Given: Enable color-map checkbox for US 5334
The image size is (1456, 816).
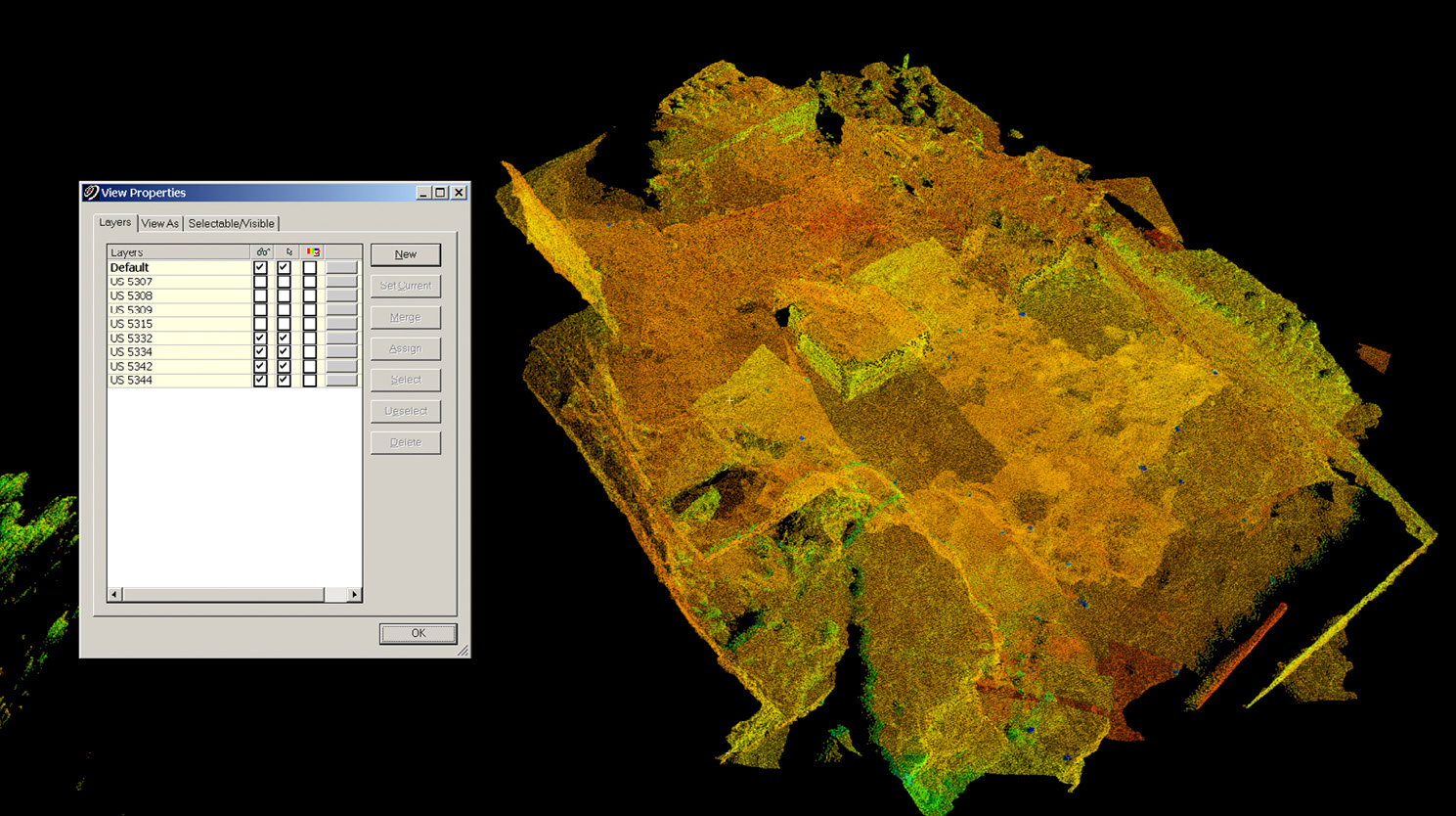Looking at the screenshot, I should (x=310, y=352).
